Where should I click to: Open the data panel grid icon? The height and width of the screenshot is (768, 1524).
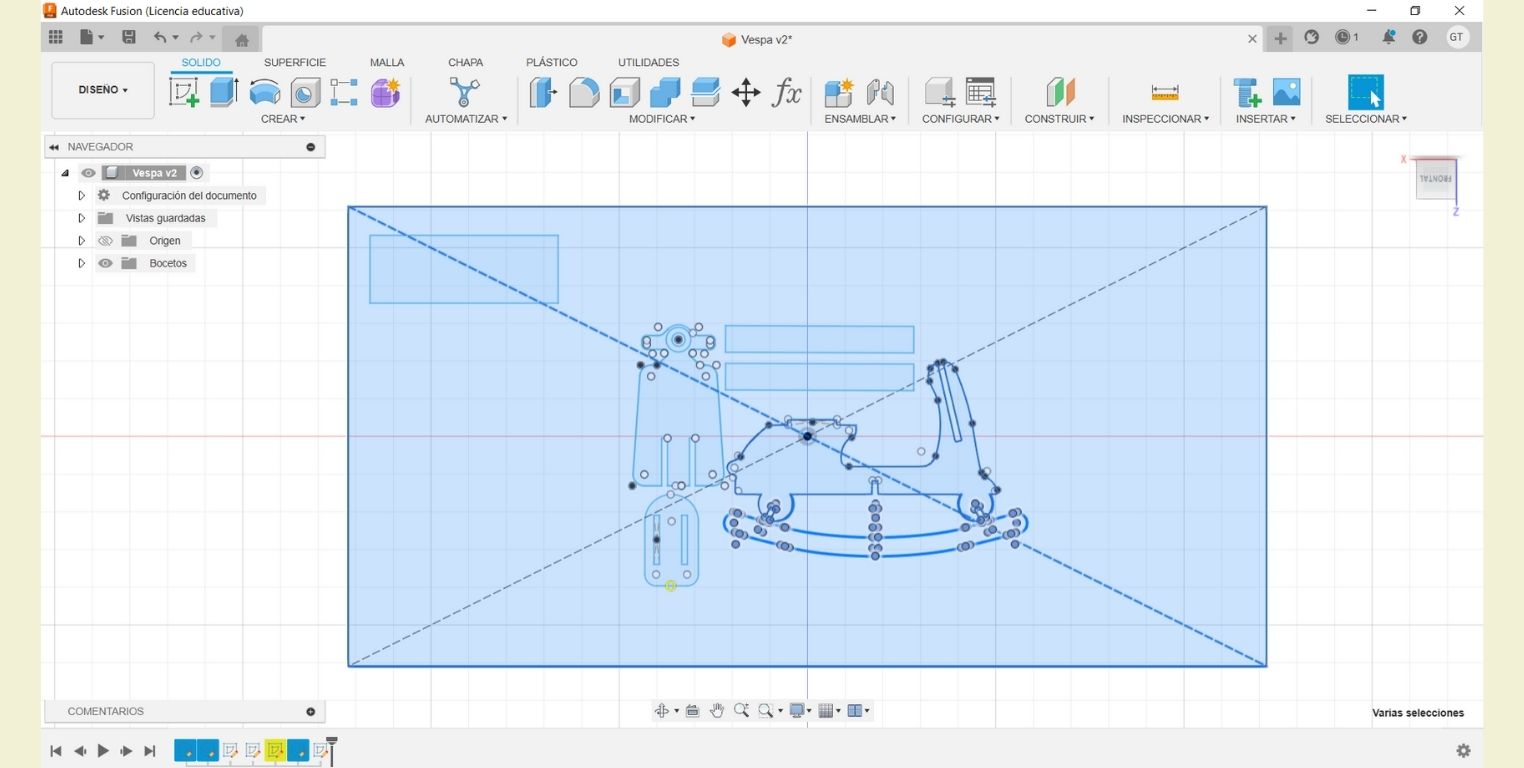tap(56, 38)
